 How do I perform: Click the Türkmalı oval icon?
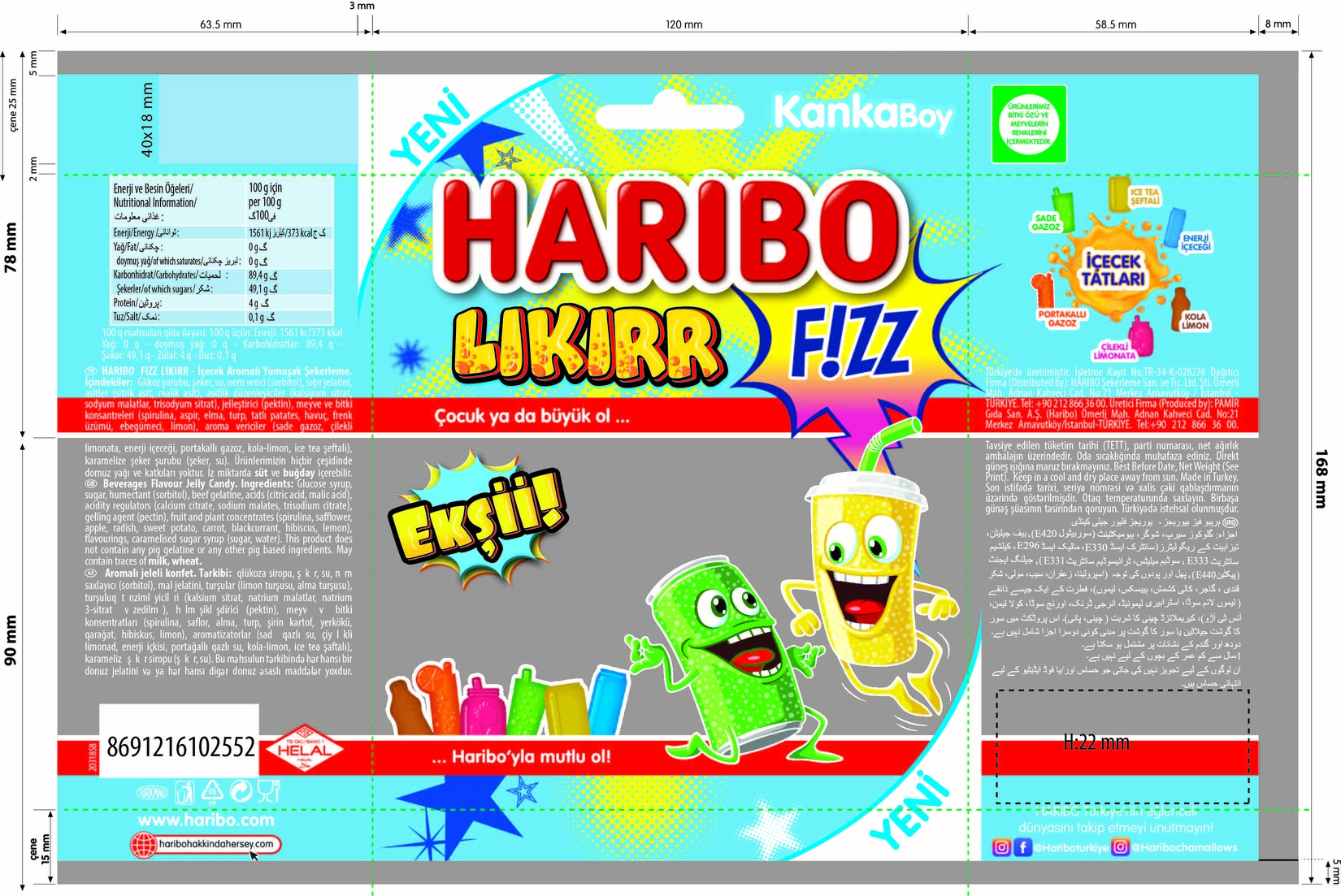point(152,792)
